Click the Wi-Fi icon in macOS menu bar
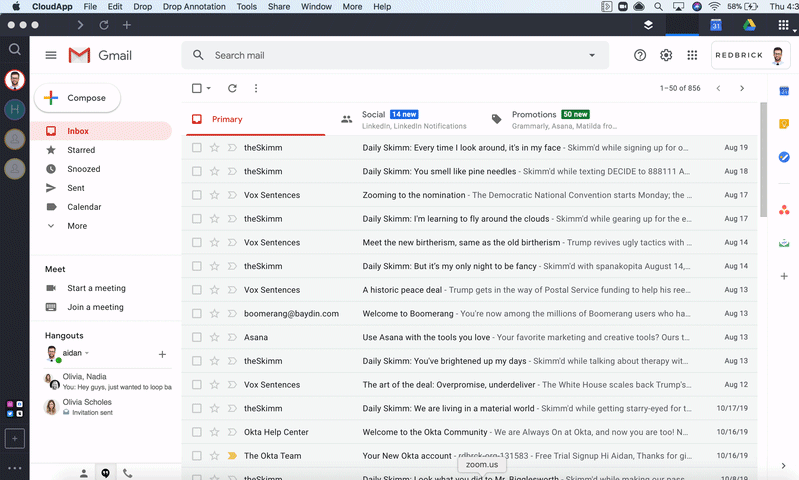The height and width of the screenshot is (480, 799). [714, 7]
